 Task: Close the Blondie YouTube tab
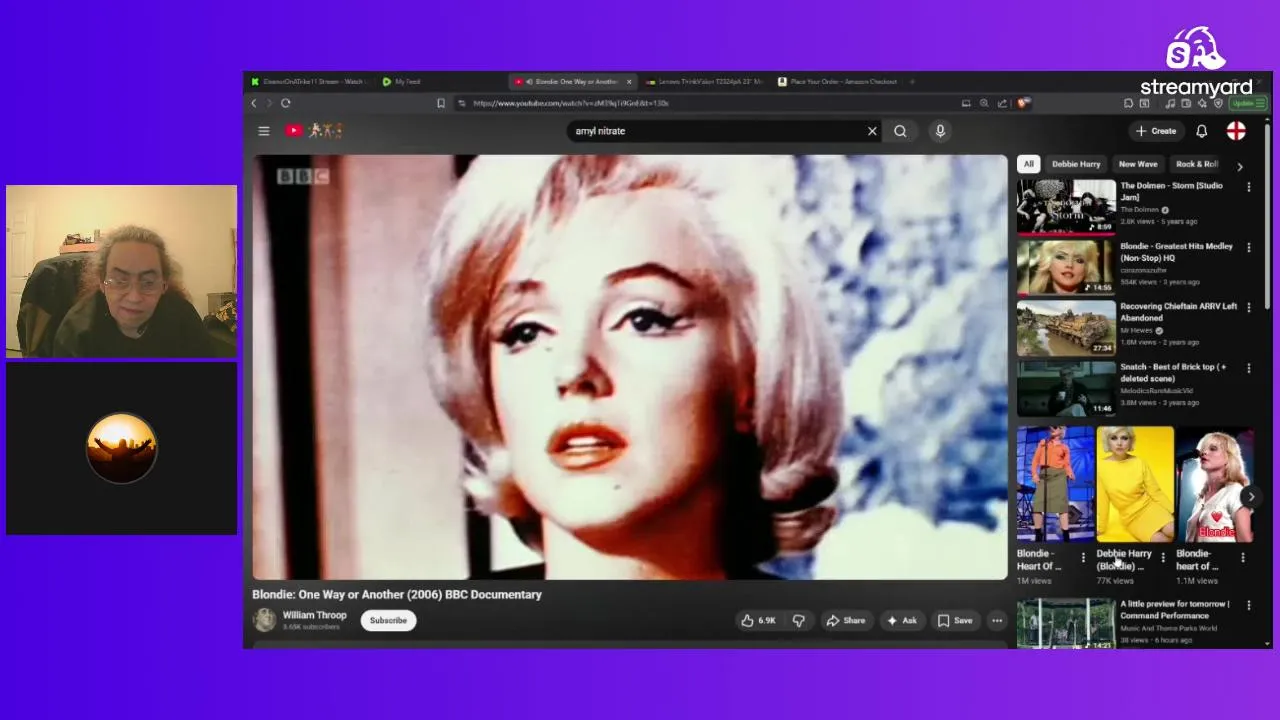pos(629,82)
